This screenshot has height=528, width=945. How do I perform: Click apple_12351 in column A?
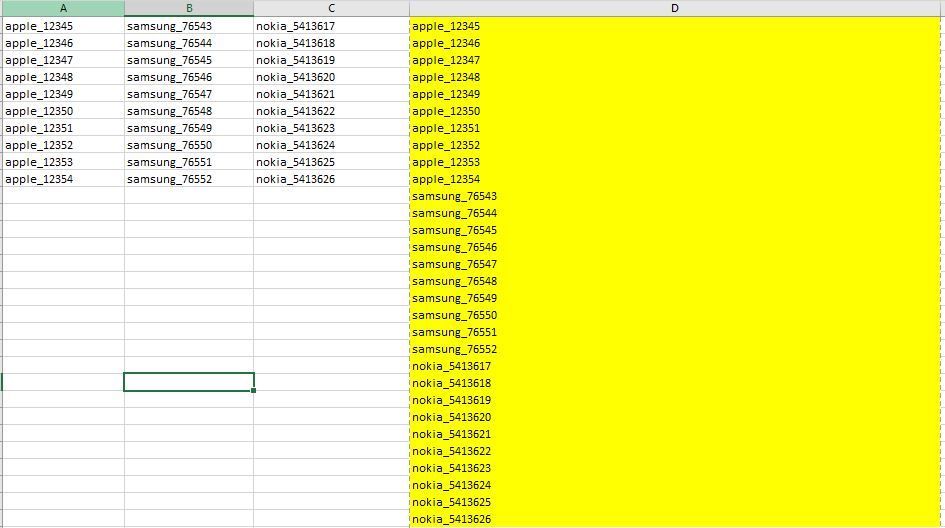click(63, 128)
